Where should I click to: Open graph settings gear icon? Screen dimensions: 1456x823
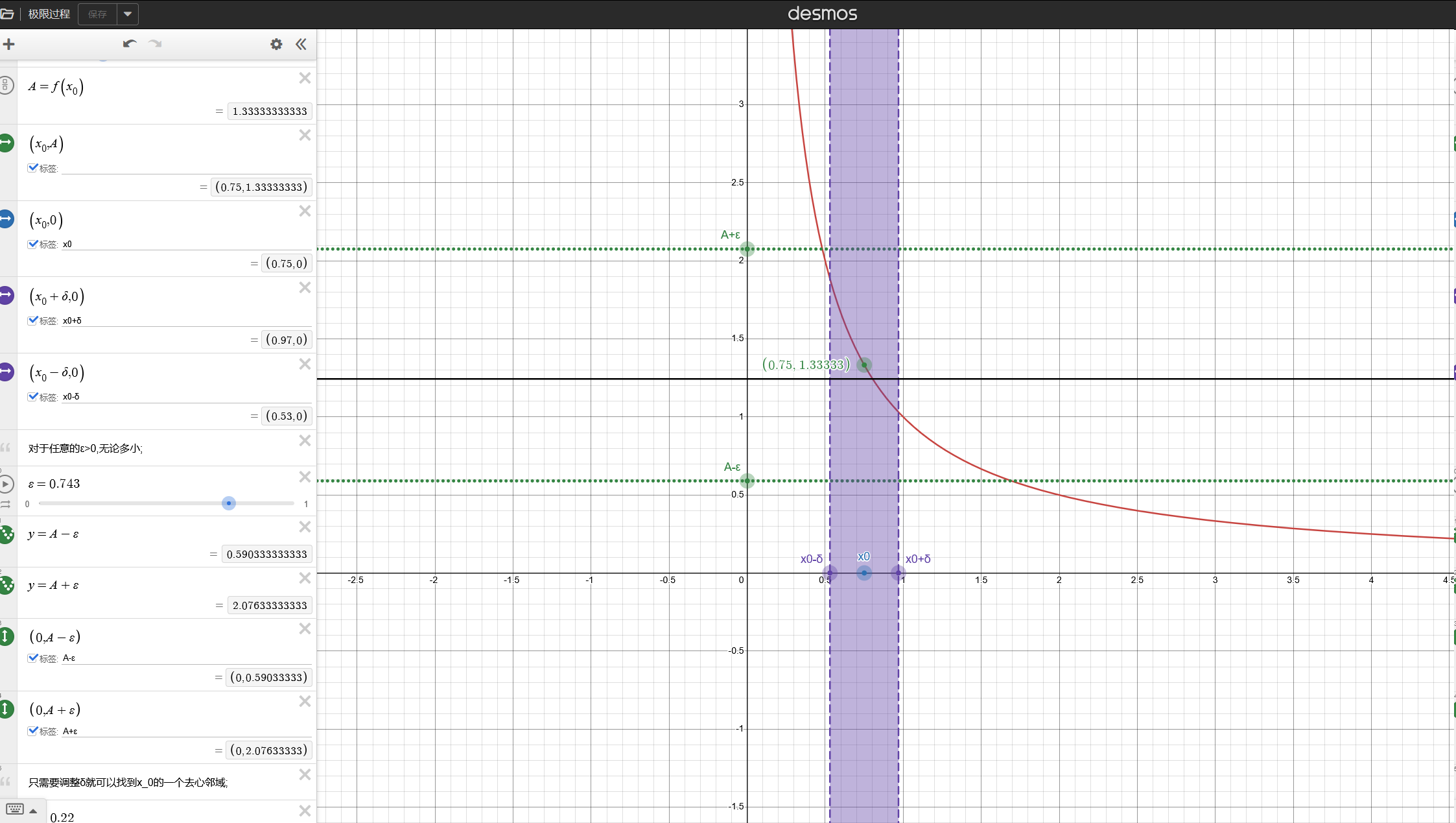(x=276, y=44)
